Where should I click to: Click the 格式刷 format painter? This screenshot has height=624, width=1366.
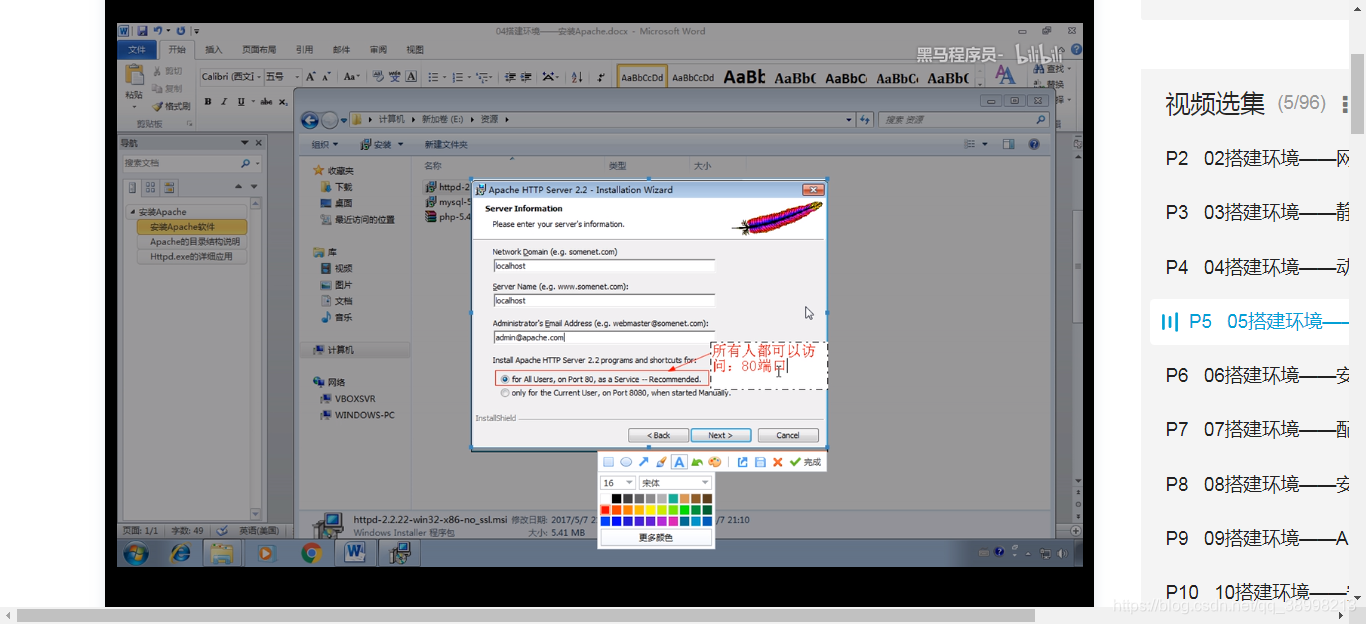[x=171, y=106]
